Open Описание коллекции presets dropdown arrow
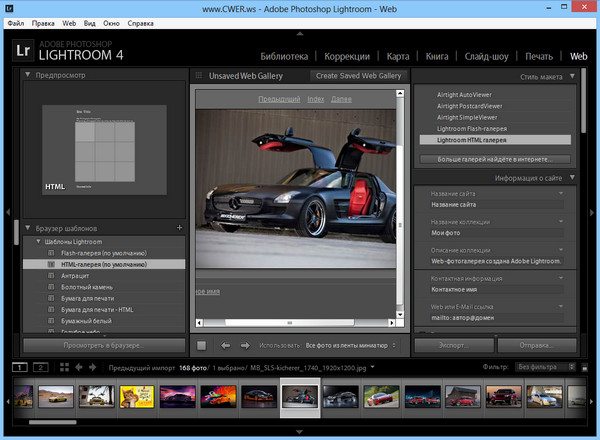This screenshot has width=600, height=440. 561,249
